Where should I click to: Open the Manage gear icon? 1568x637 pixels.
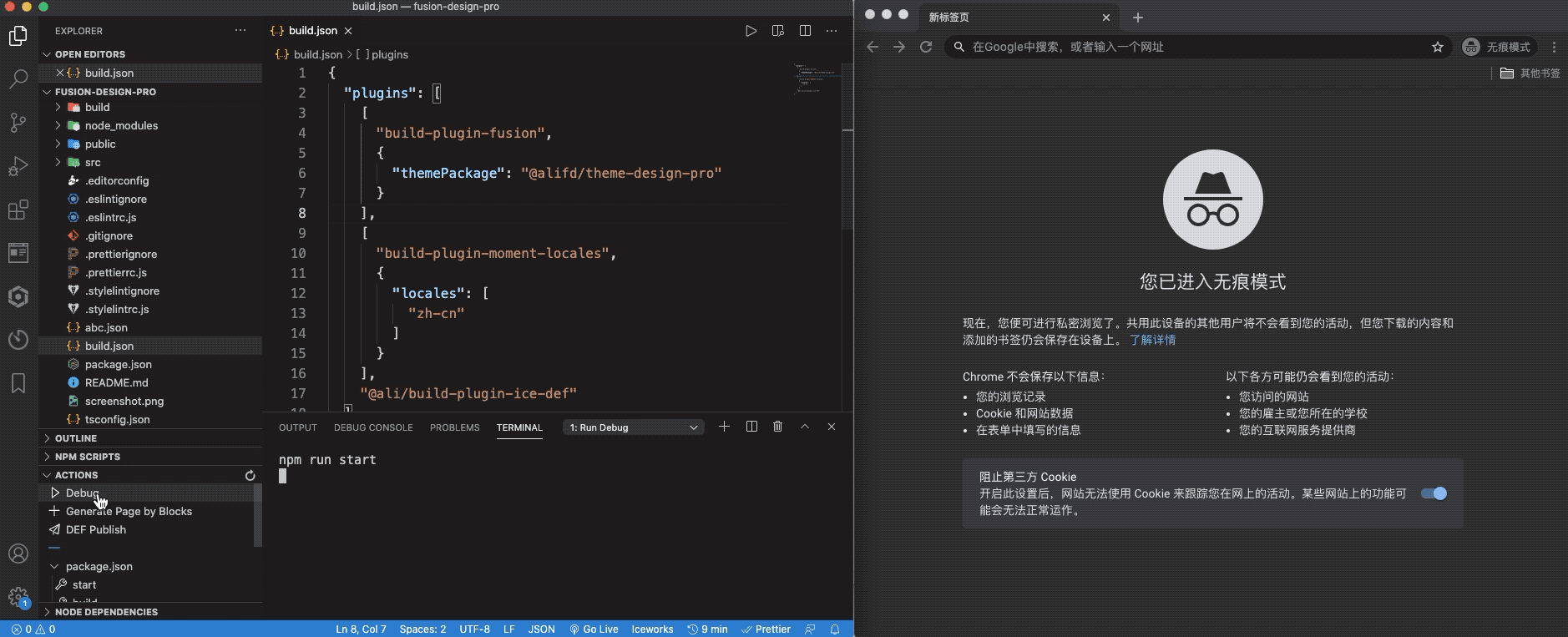(18, 597)
